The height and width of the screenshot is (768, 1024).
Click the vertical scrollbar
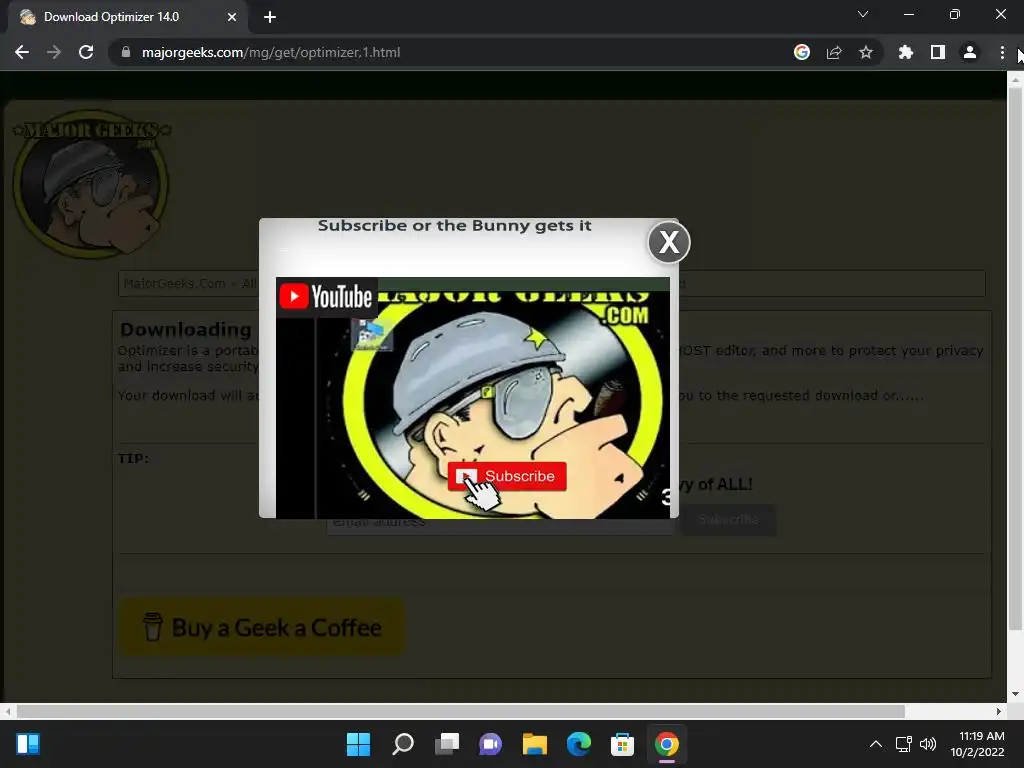point(1015,359)
